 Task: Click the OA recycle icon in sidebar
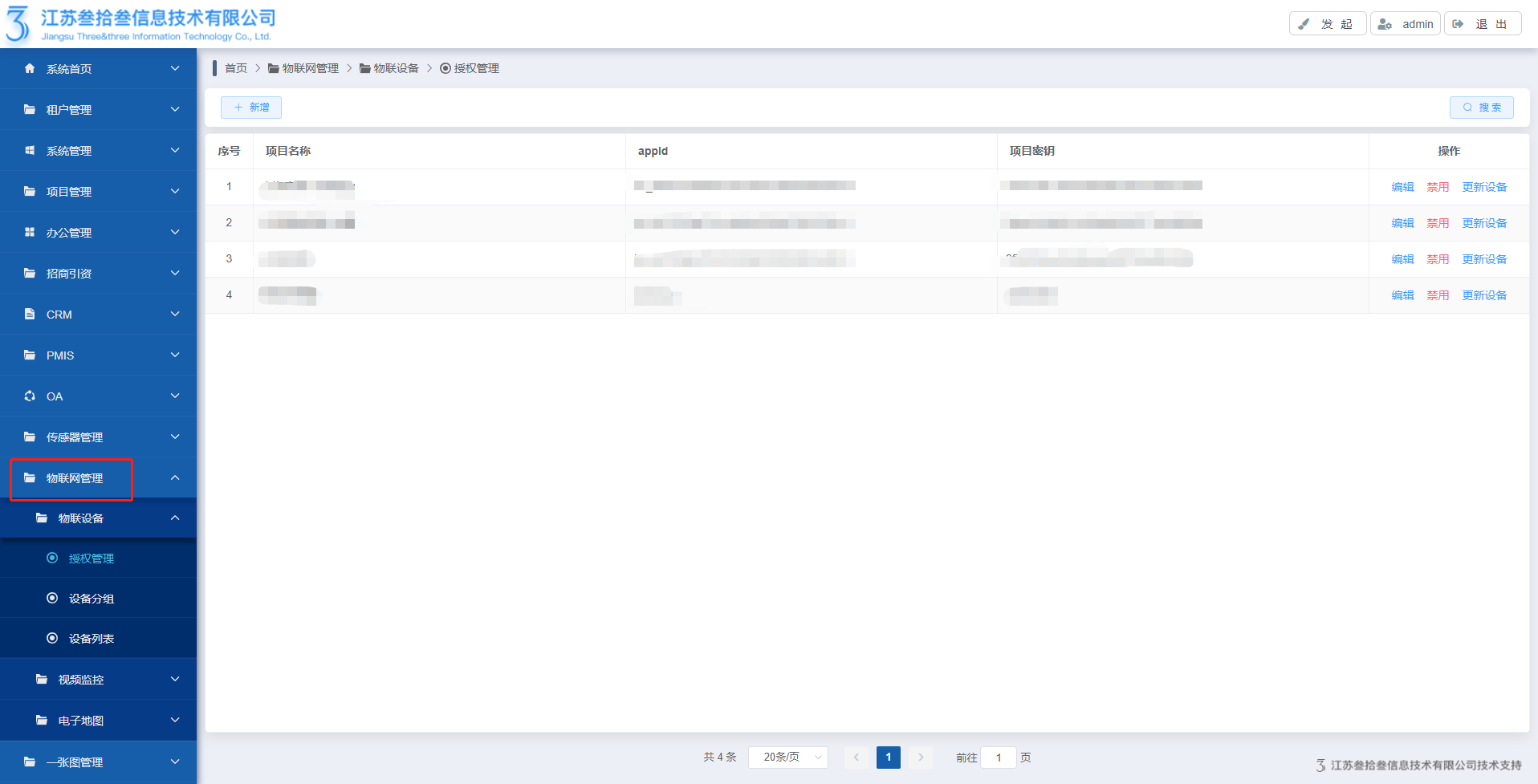click(30, 396)
